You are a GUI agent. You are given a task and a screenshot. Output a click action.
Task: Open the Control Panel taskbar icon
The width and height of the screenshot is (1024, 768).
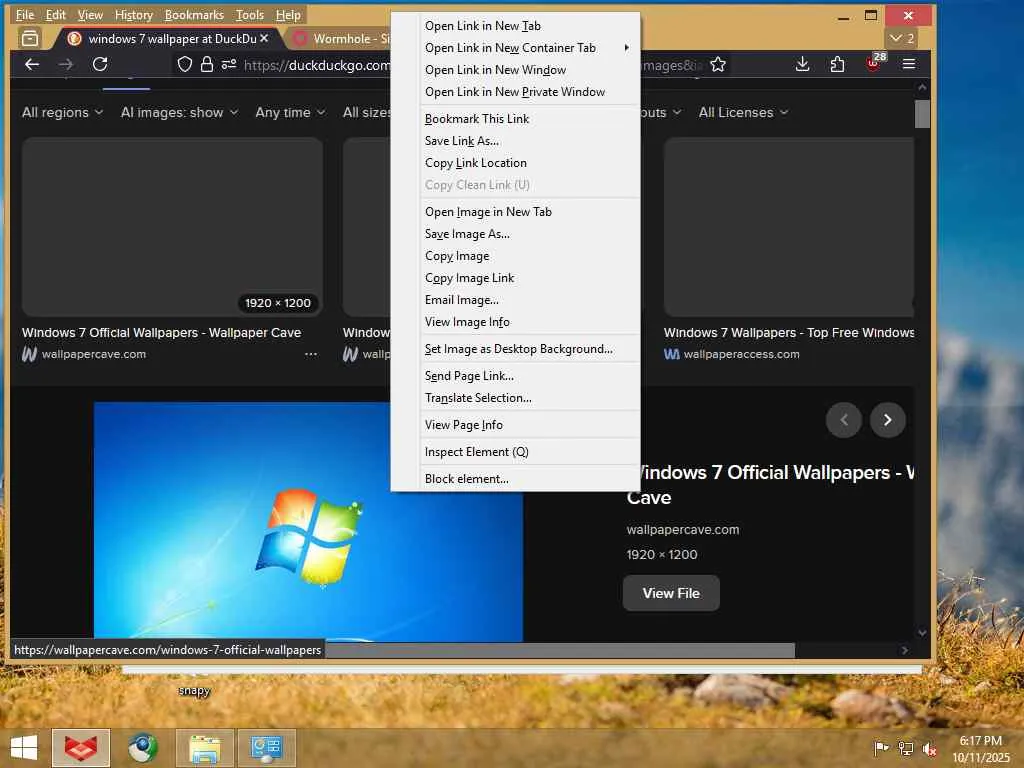point(266,748)
